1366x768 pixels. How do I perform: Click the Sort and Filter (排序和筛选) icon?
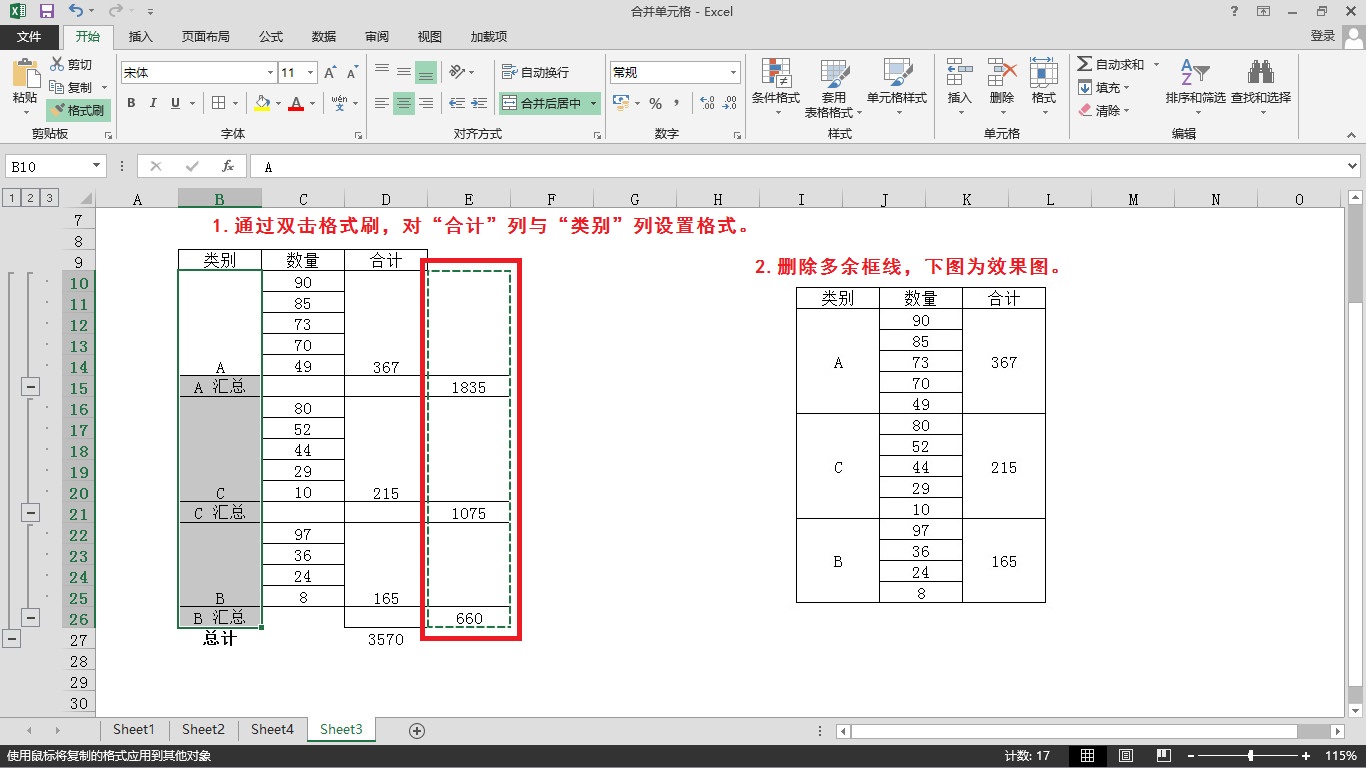1195,73
